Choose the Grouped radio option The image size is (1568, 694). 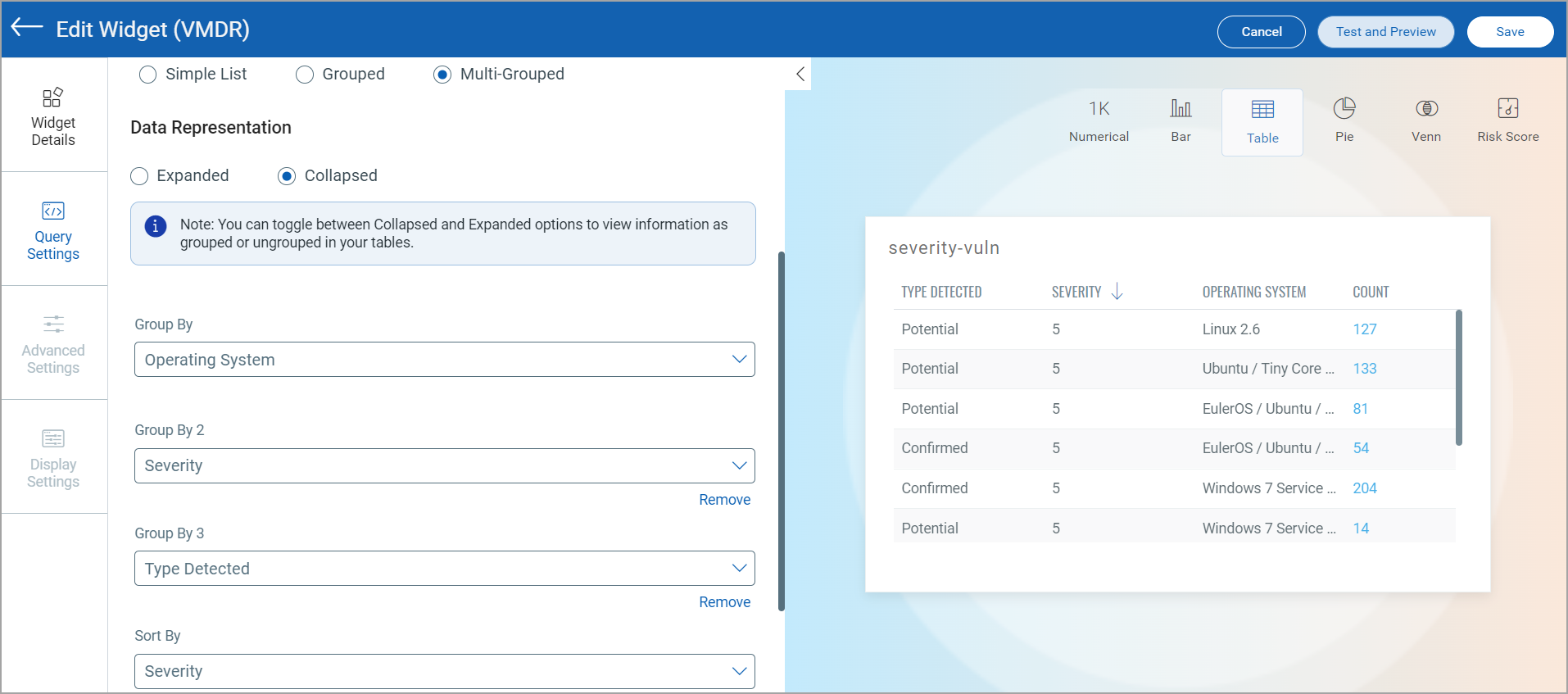coord(305,75)
